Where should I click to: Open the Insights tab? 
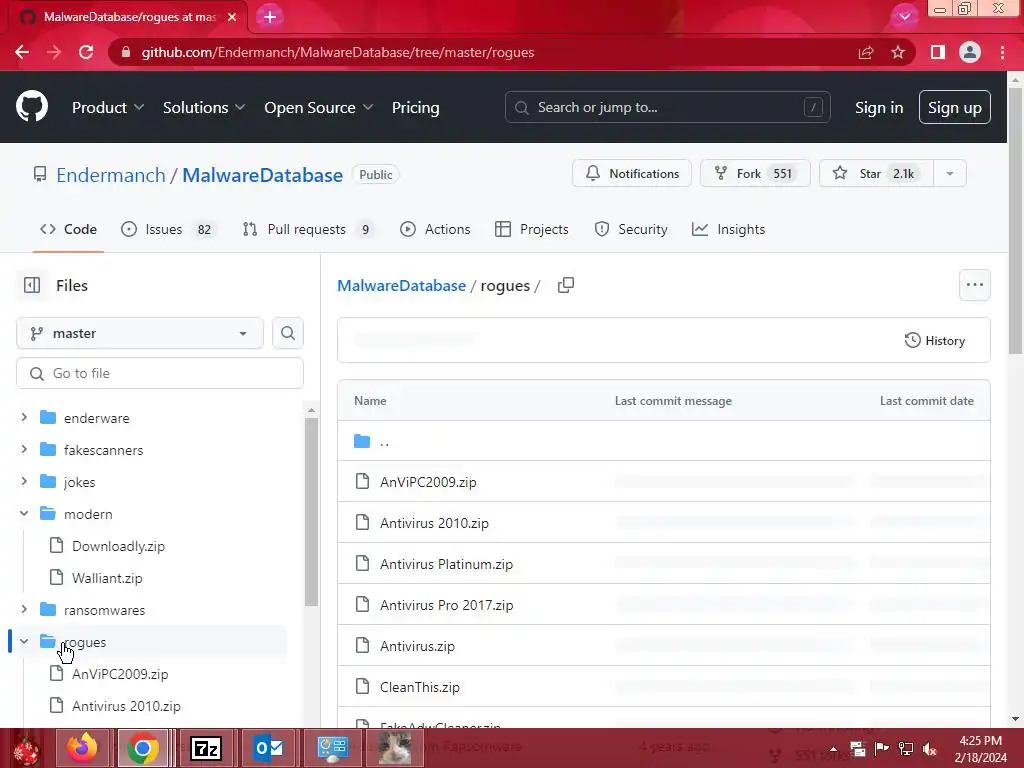click(728, 229)
